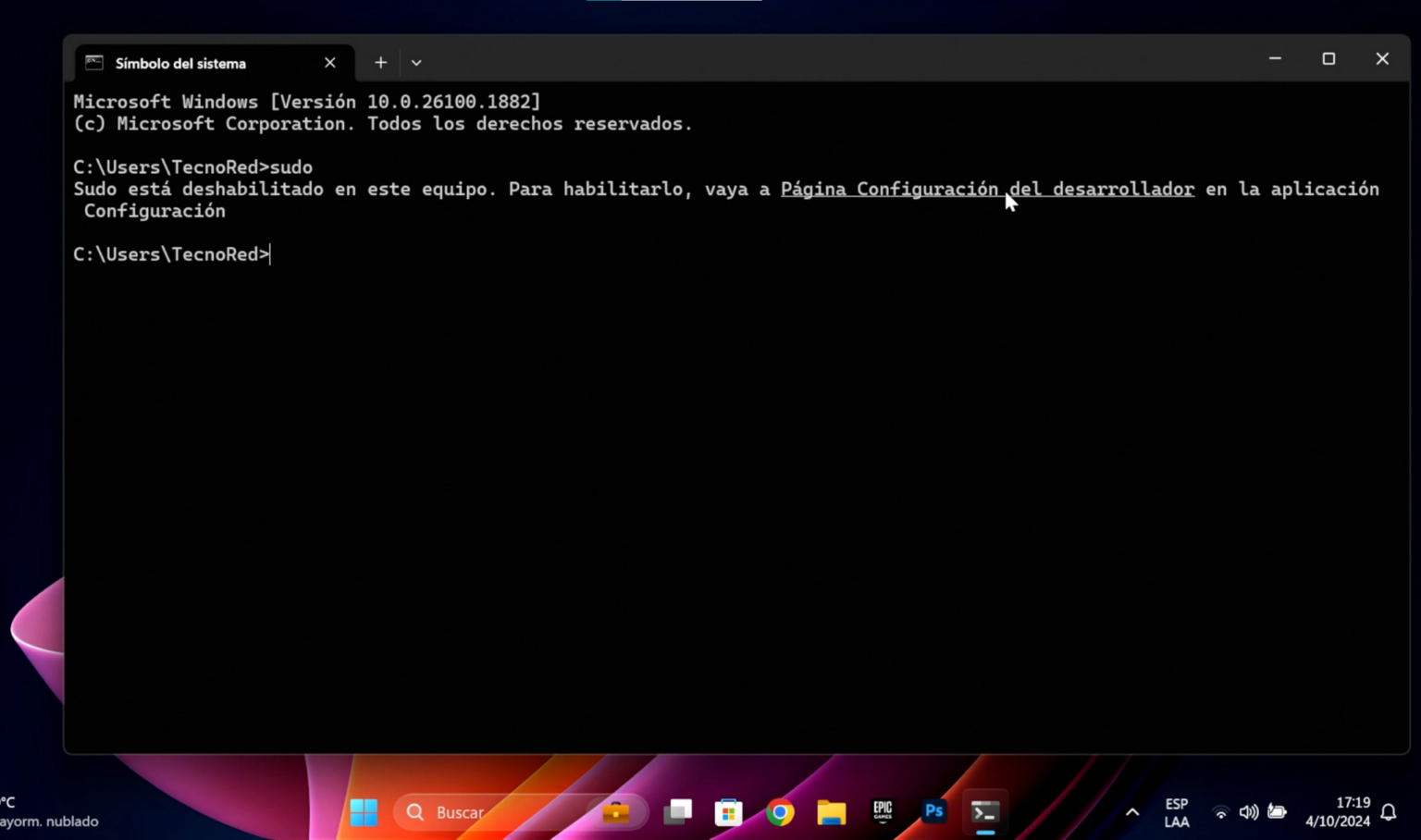Click the Wi-Fi icon in the system tray

[x=1220, y=811]
